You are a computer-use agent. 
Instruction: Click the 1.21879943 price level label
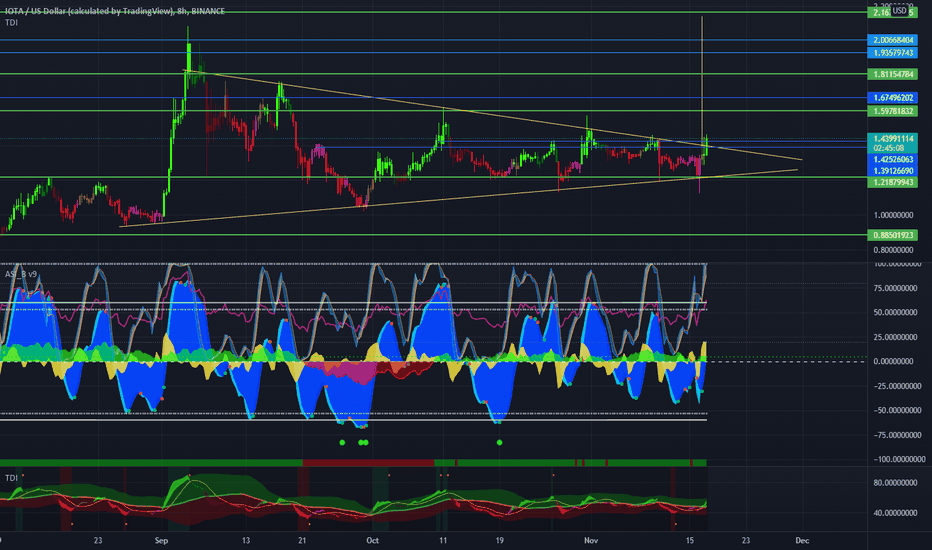click(x=892, y=182)
